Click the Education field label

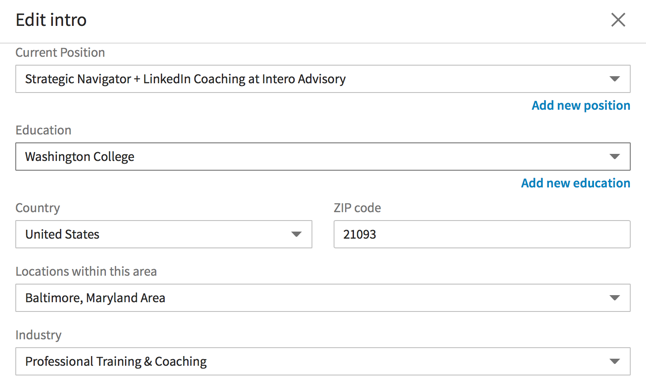[x=43, y=130]
